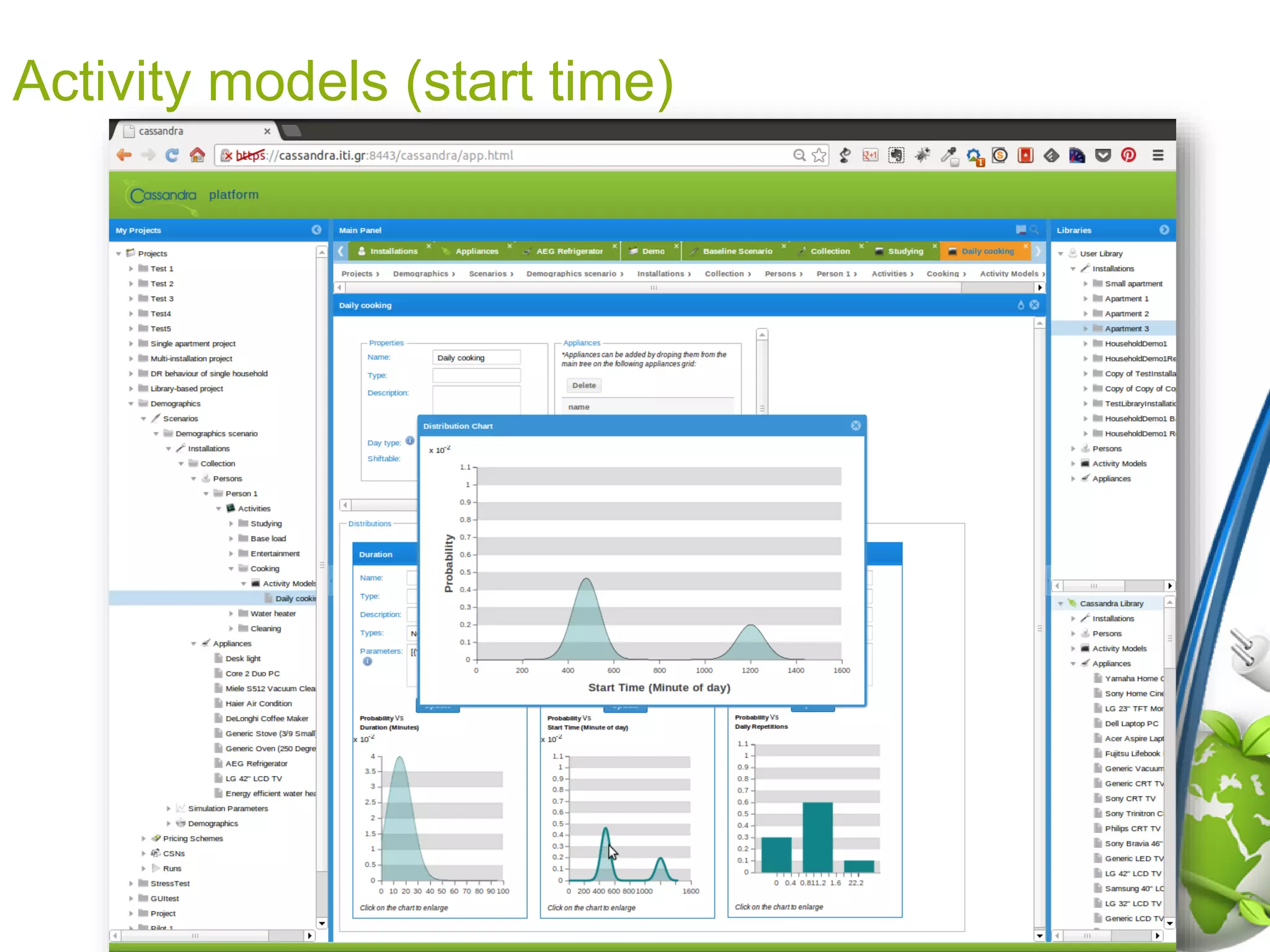Go to browser home icon
This screenshot has height=952, width=1270.
pos(197,155)
